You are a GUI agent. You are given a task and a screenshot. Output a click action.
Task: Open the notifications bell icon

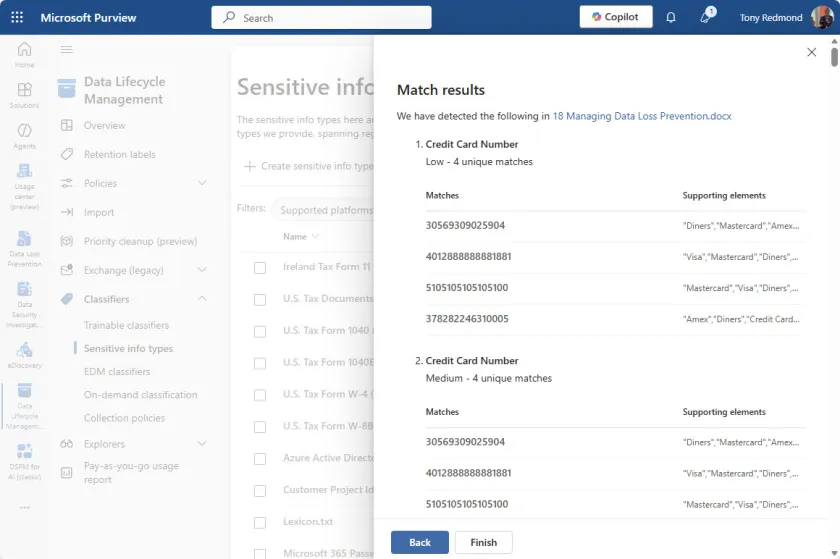click(x=671, y=17)
